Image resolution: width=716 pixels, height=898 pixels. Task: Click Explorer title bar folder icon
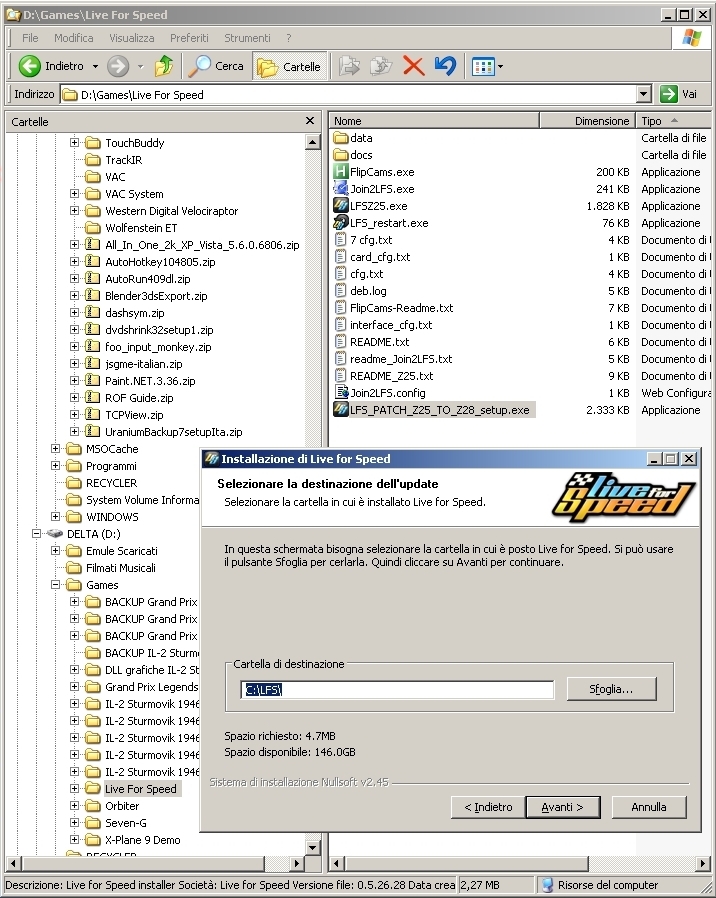click(13, 14)
